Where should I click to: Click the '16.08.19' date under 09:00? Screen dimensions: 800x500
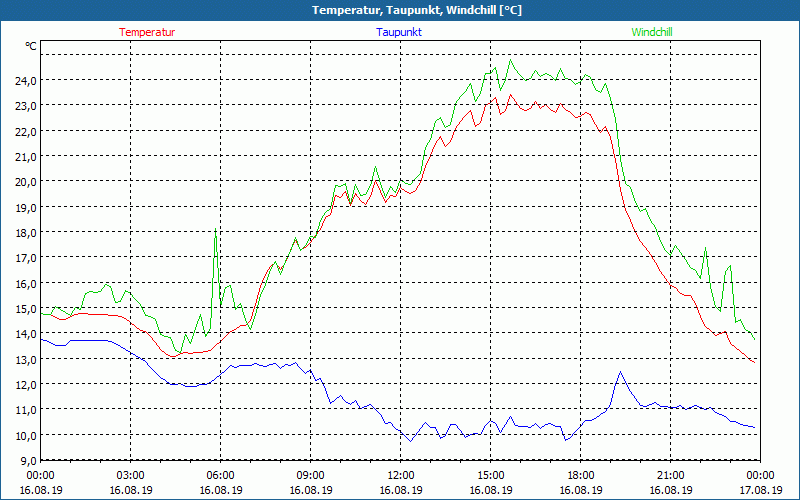point(311,490)
